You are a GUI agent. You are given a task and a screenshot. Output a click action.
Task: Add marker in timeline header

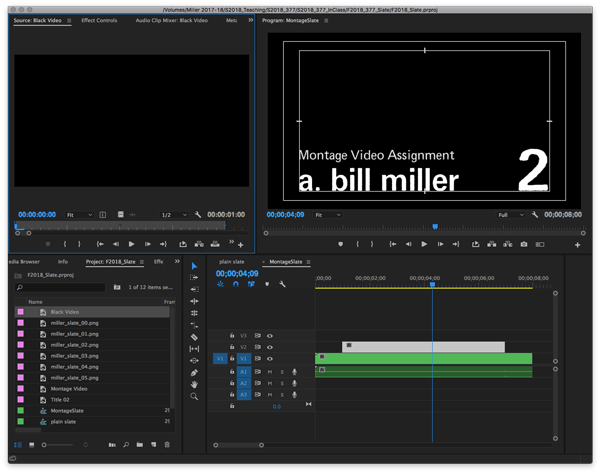pyautogui.click(x=267, y=284)
